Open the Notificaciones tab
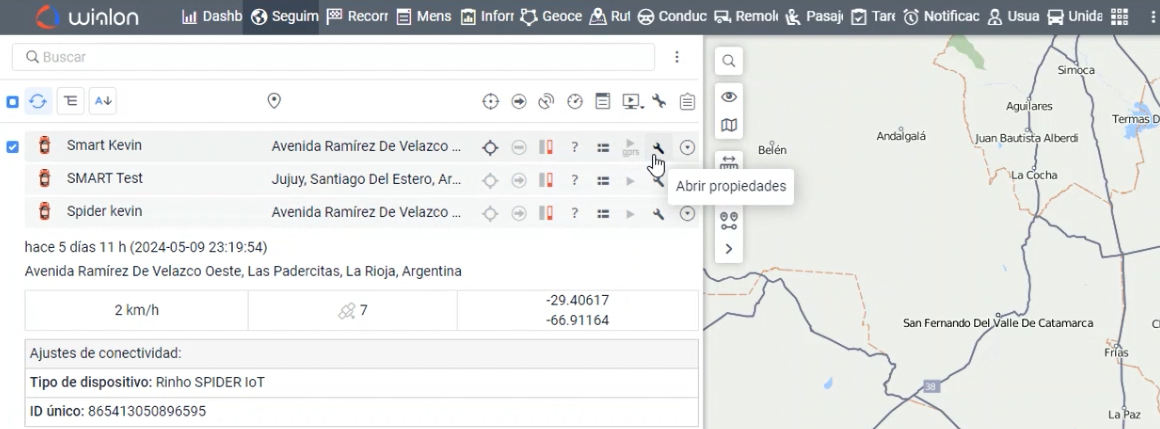 [x=942, y=16]
